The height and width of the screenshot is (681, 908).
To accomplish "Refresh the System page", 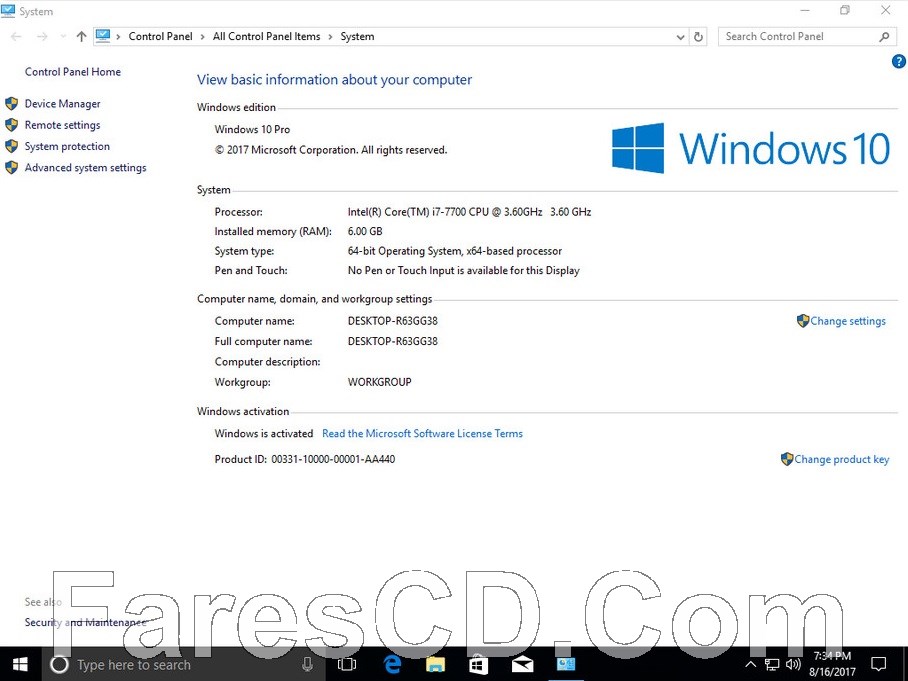I will [698, 37].
